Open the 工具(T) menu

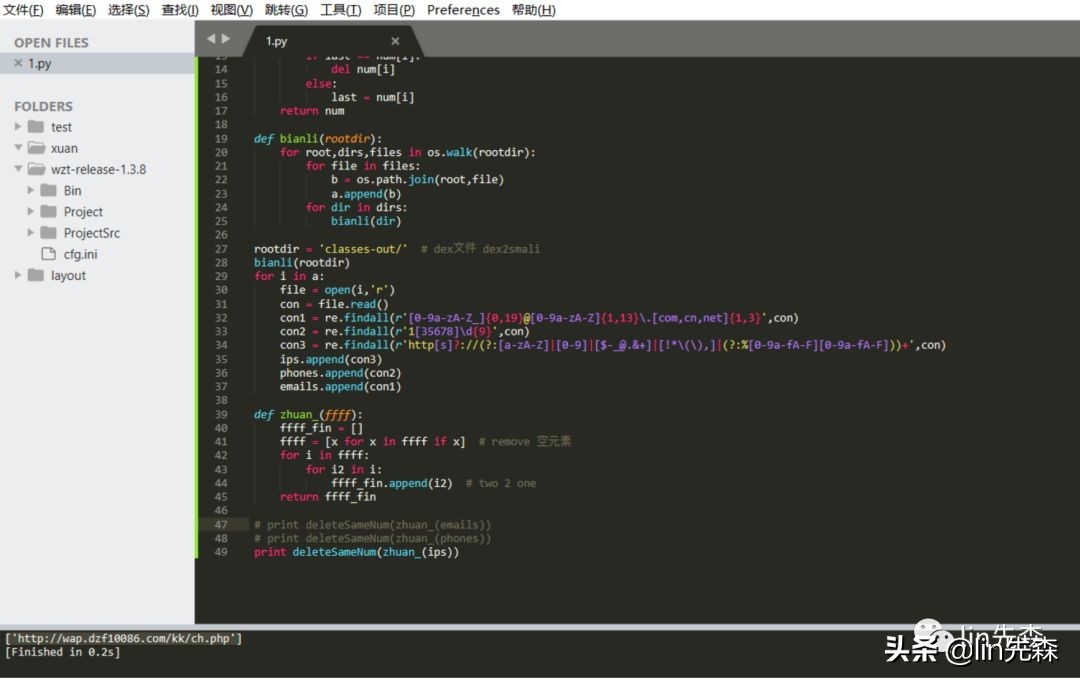tap(340, 10)
